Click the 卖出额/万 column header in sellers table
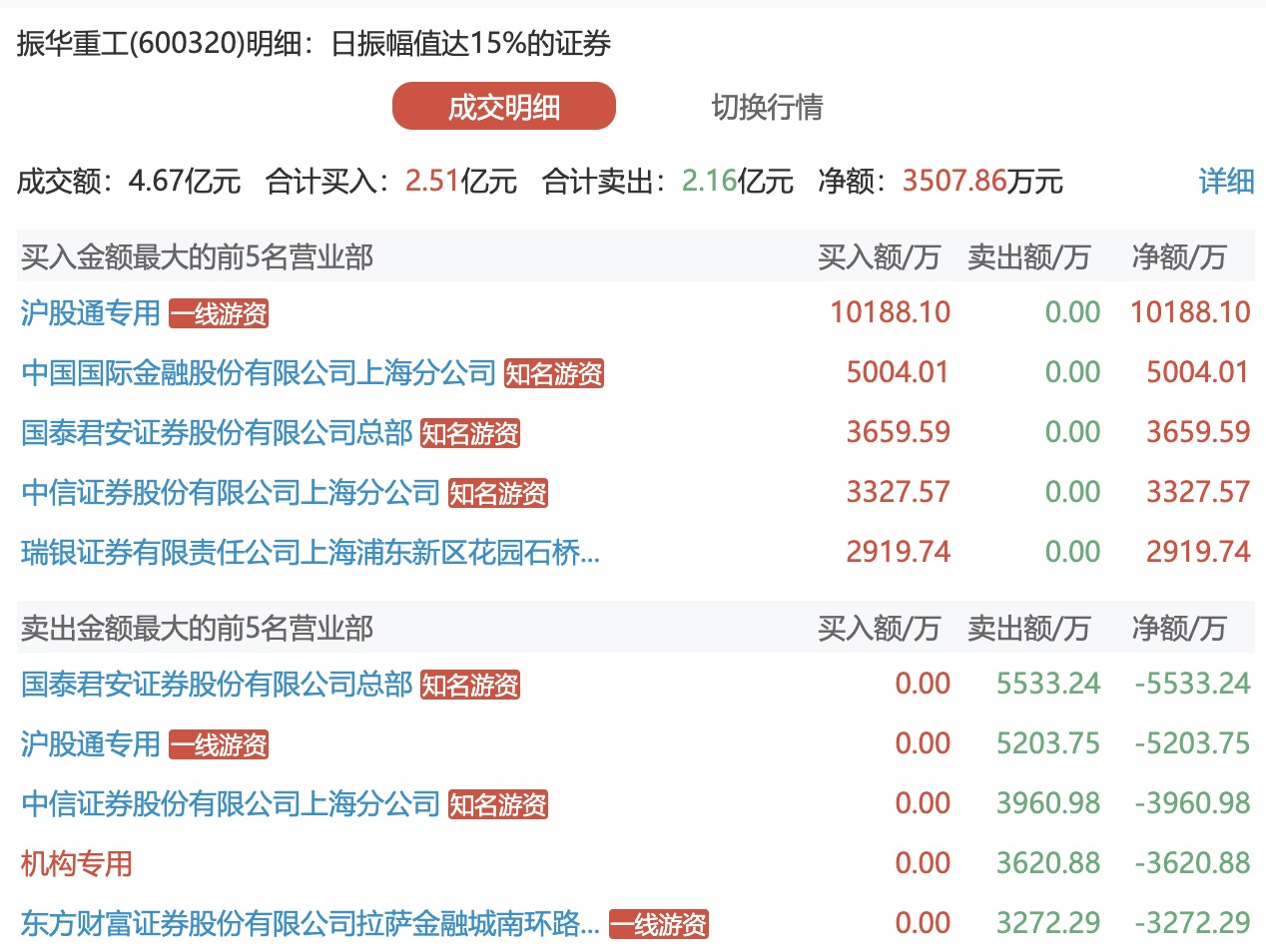Screen dimensions: 1266x952 point(1028,629)
